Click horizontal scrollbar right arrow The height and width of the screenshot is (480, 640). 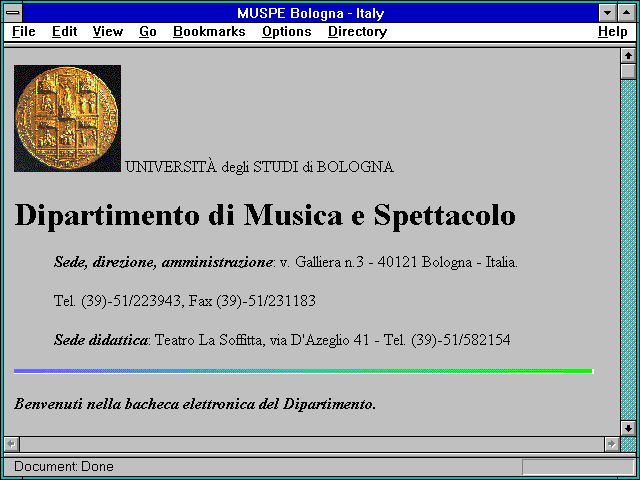pyautogui.click(x=612, y=444)
